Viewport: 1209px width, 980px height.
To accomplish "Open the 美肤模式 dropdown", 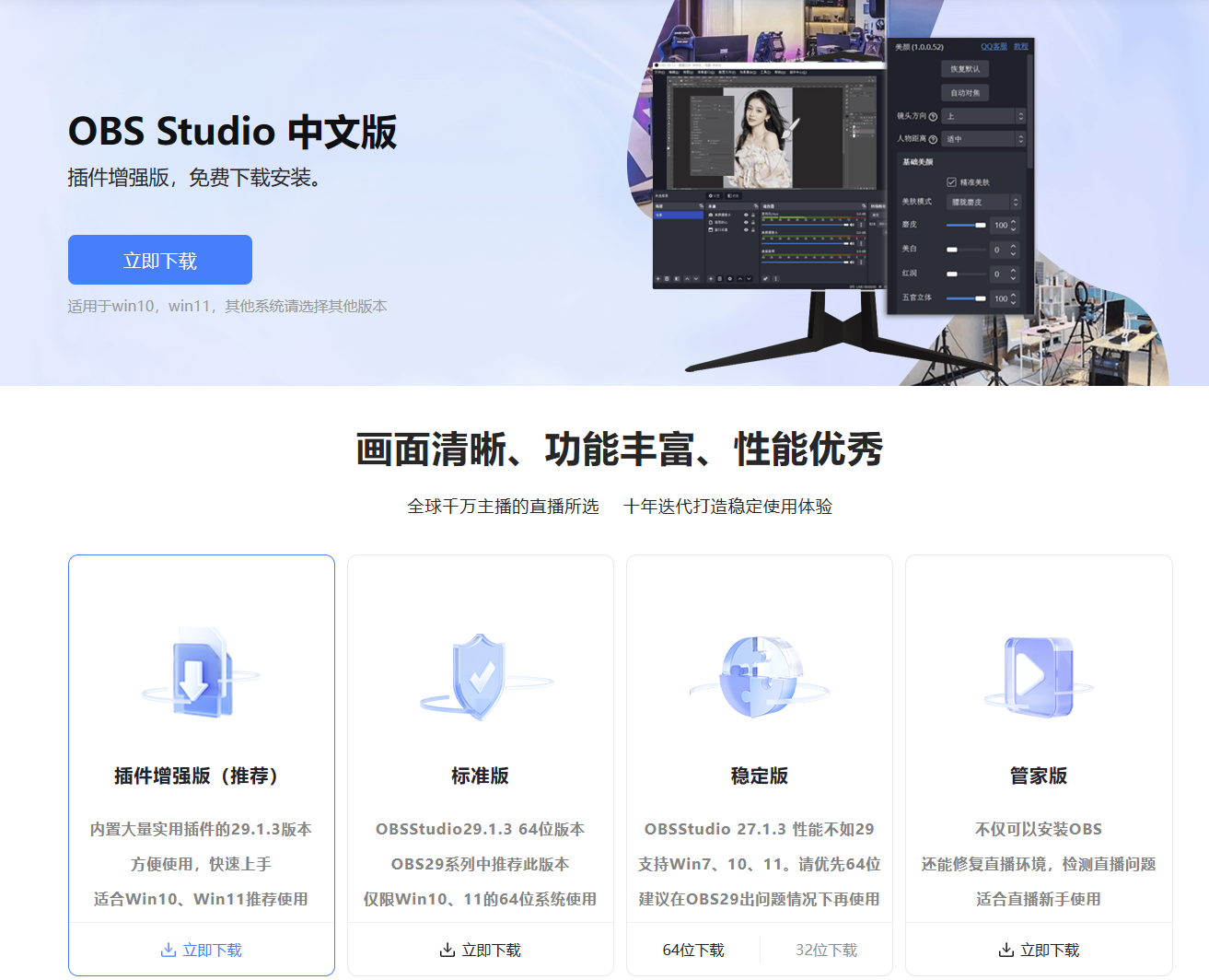I will click(984, 202).
